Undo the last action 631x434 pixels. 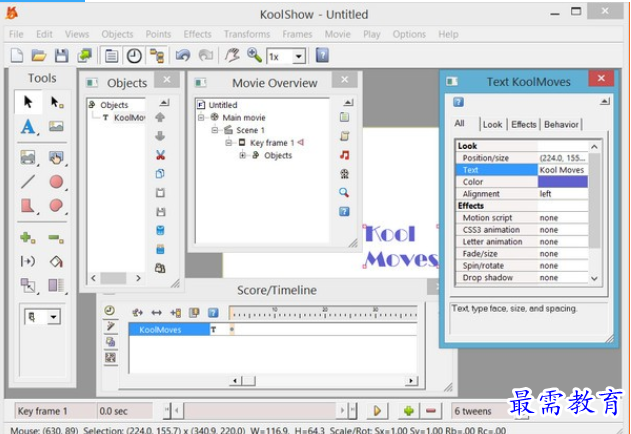pyautogui.click(x=183, y=55)
